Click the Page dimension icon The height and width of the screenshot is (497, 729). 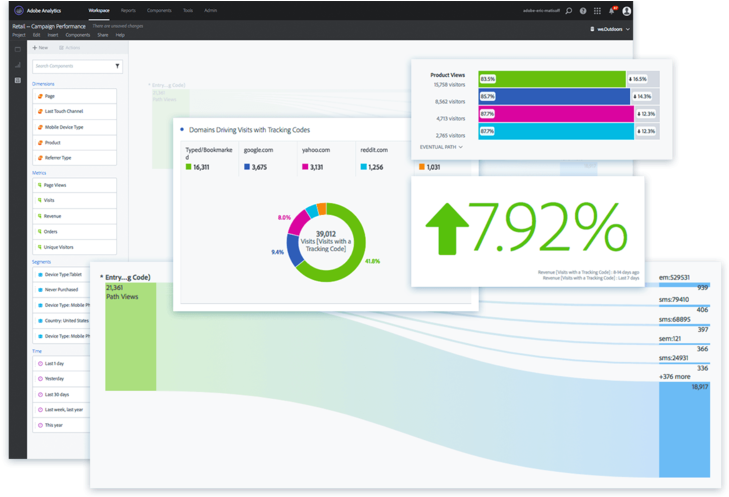click(40, 96)
